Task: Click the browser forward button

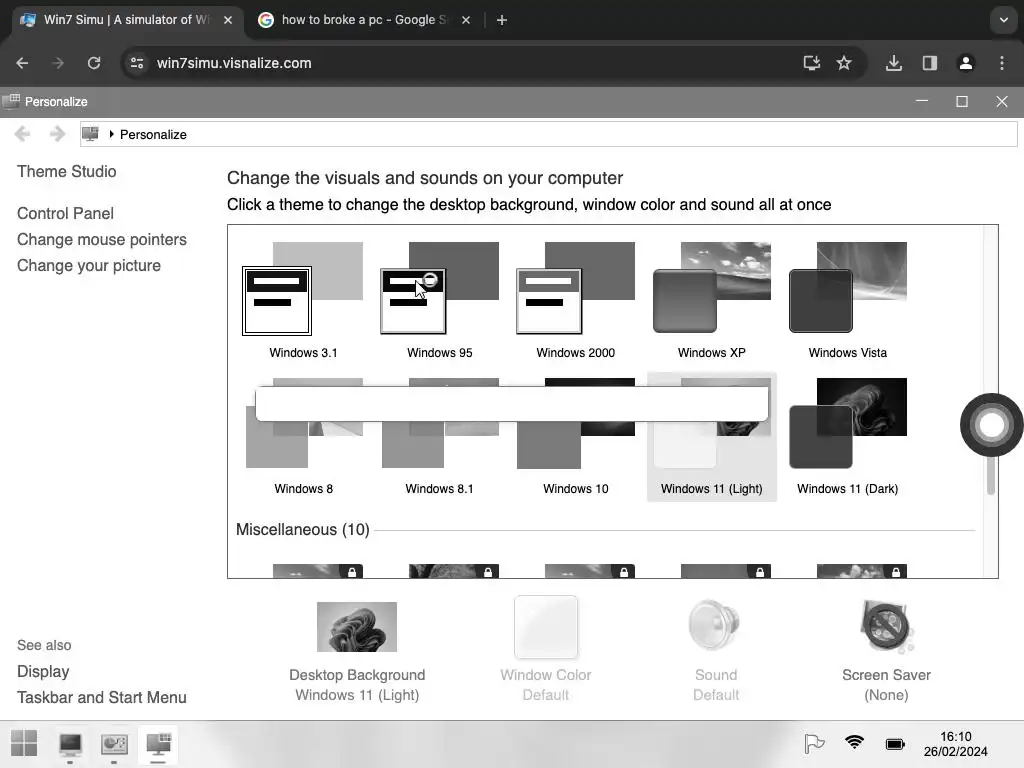Action: click(58, 63)
